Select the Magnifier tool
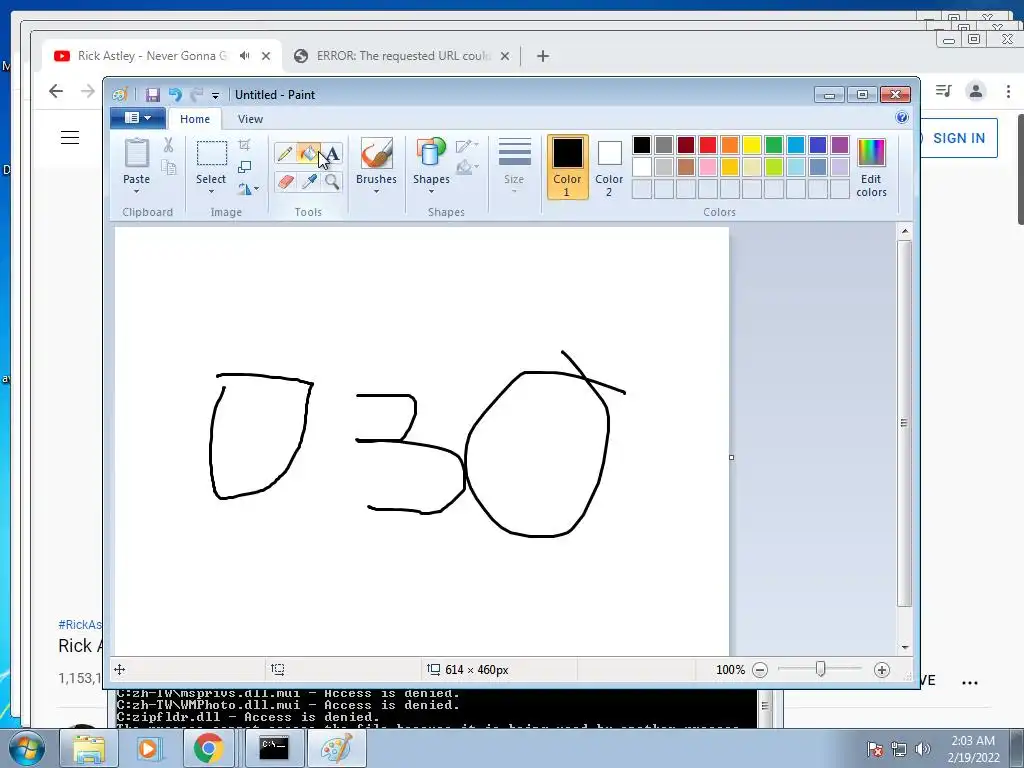 click(x=332, y=181)
